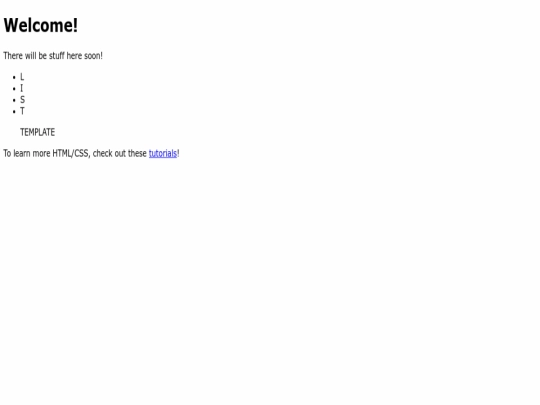Click the exclamation mark after tutorials
Viewport: 540px width, 405px height.
178,153
